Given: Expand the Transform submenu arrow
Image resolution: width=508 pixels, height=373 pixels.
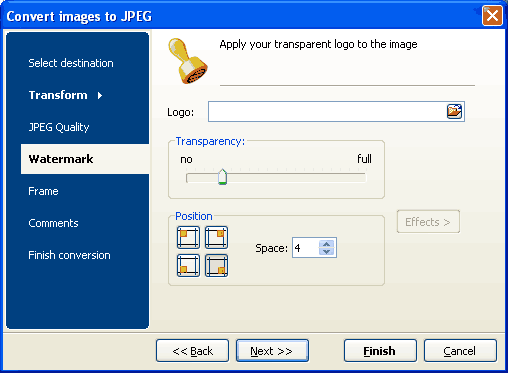Looking at the screenshot, I should click(100, 96).
